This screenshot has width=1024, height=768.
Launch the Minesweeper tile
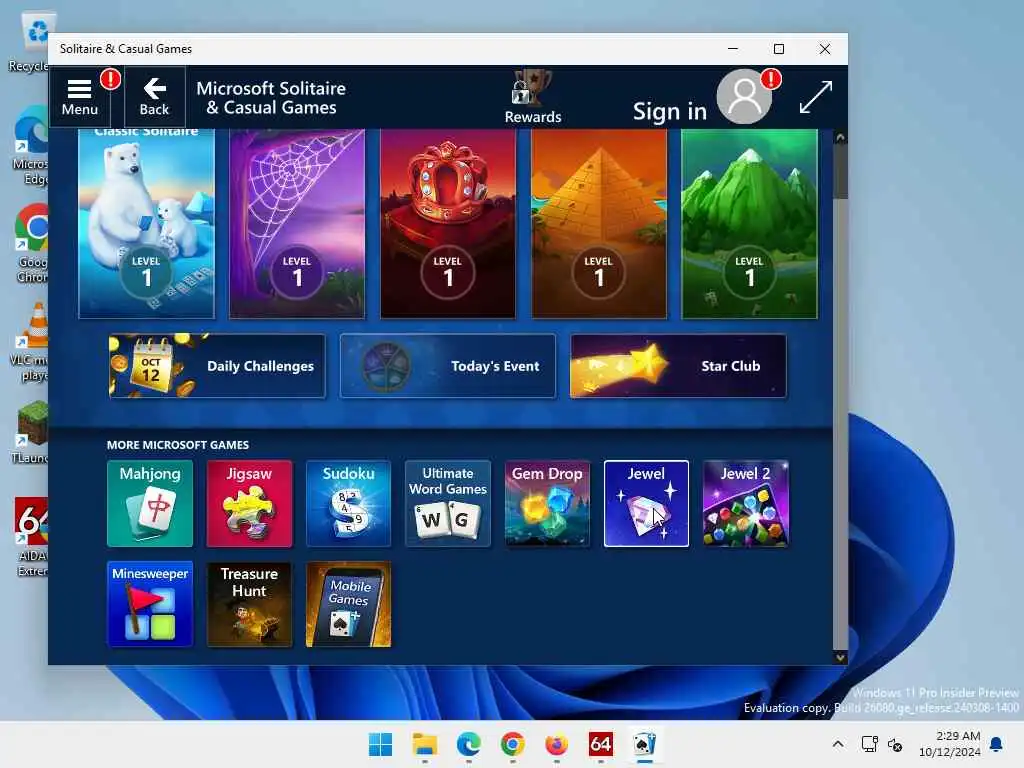pos(150,604)
